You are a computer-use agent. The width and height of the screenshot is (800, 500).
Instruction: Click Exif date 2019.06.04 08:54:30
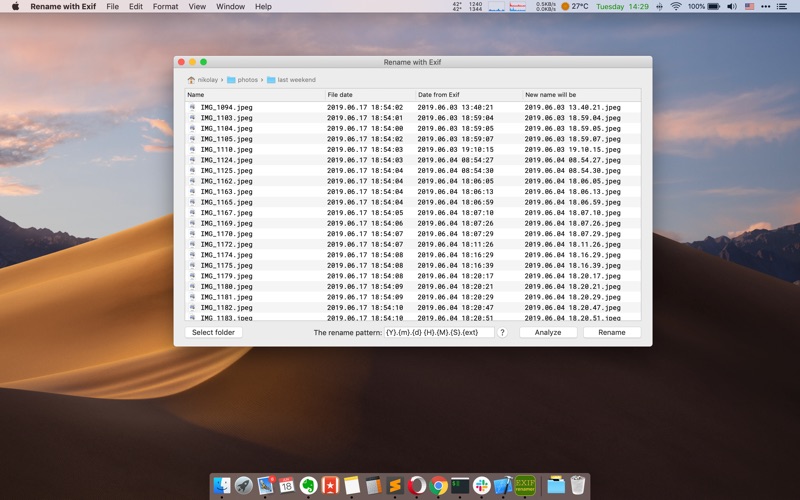point(455,170)
